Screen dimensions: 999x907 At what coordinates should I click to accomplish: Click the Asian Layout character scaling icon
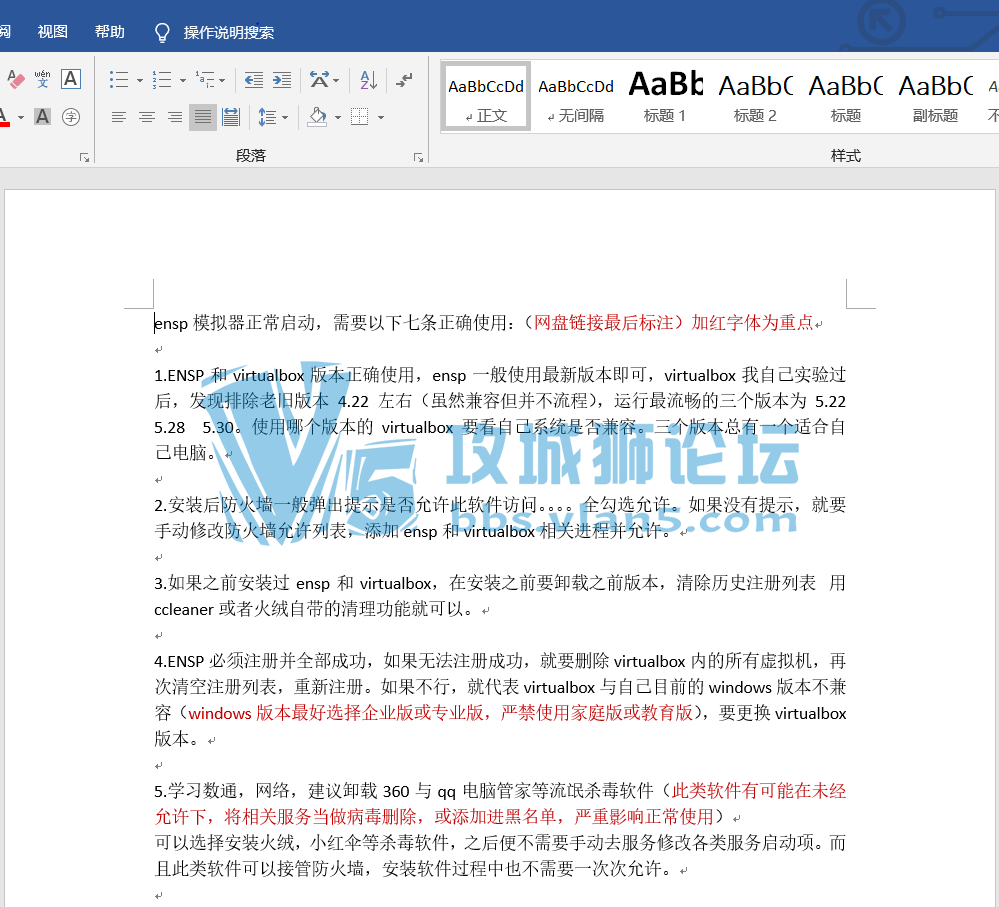[319, 80]
